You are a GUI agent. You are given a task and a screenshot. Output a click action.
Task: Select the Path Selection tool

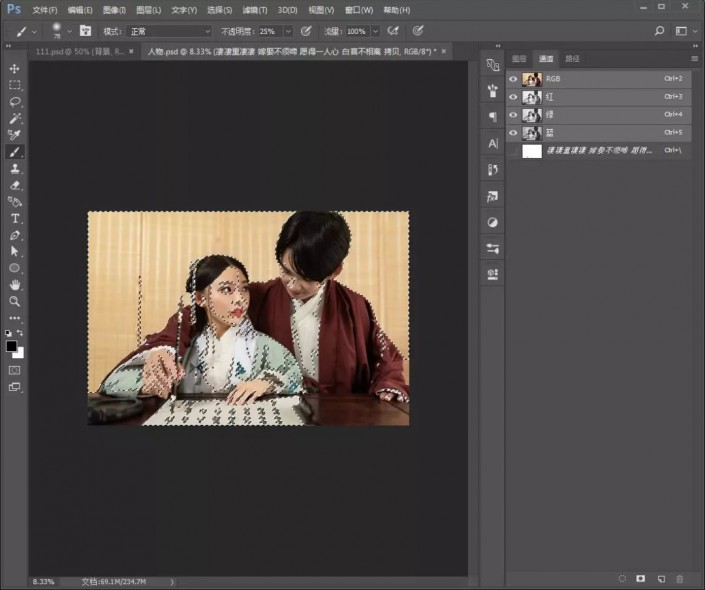(x=14, y=251)
